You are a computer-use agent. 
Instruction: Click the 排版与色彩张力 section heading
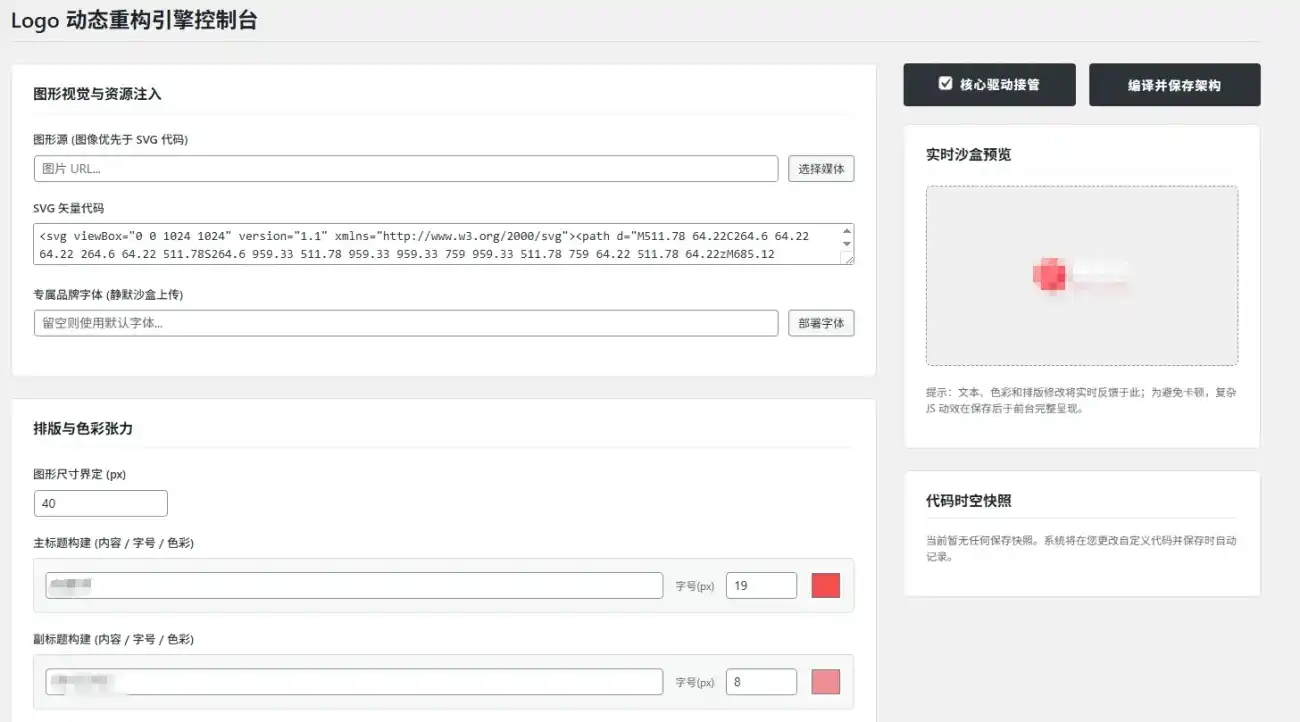tap(83, 428)
